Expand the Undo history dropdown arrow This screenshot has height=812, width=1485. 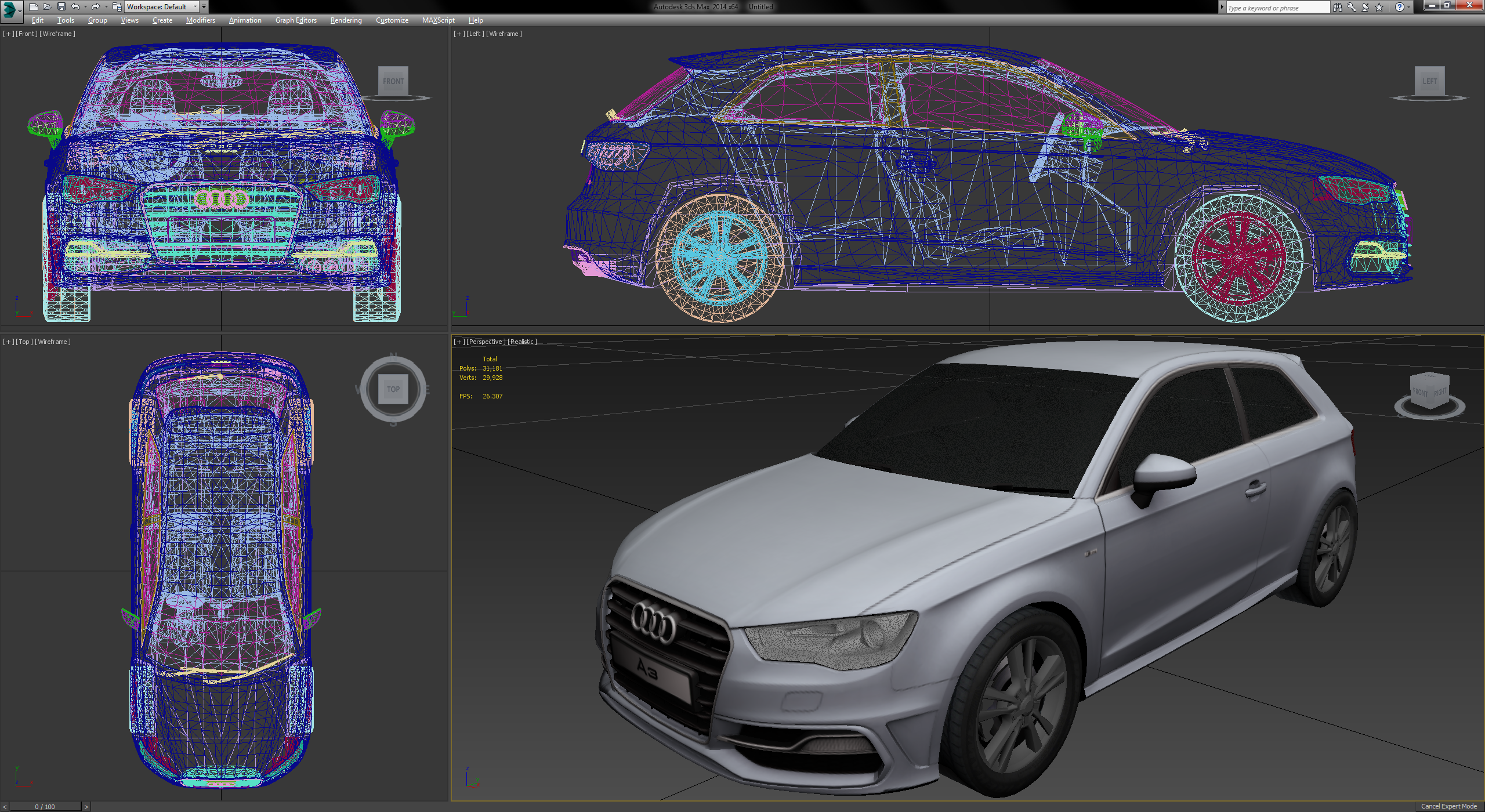point(85,6)
